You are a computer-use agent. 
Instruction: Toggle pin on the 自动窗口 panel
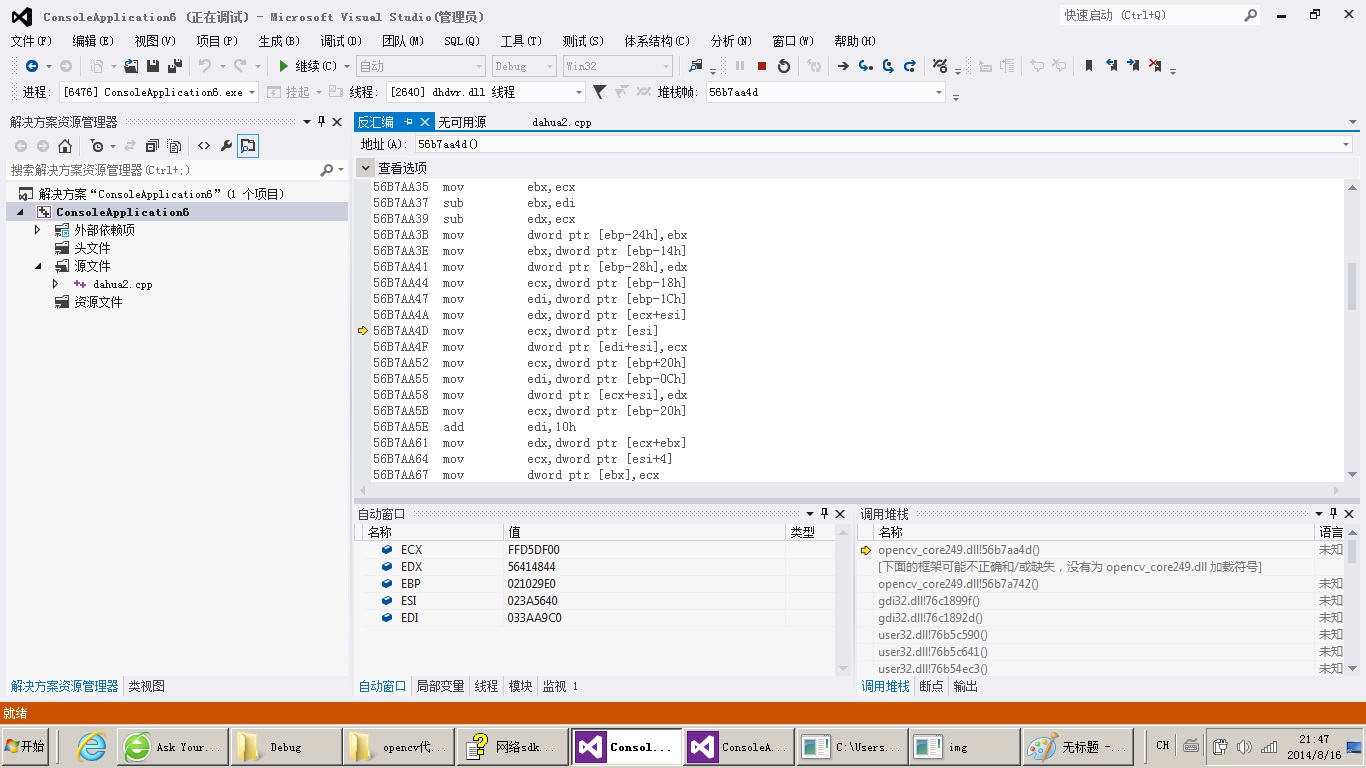tap(824, 514)
